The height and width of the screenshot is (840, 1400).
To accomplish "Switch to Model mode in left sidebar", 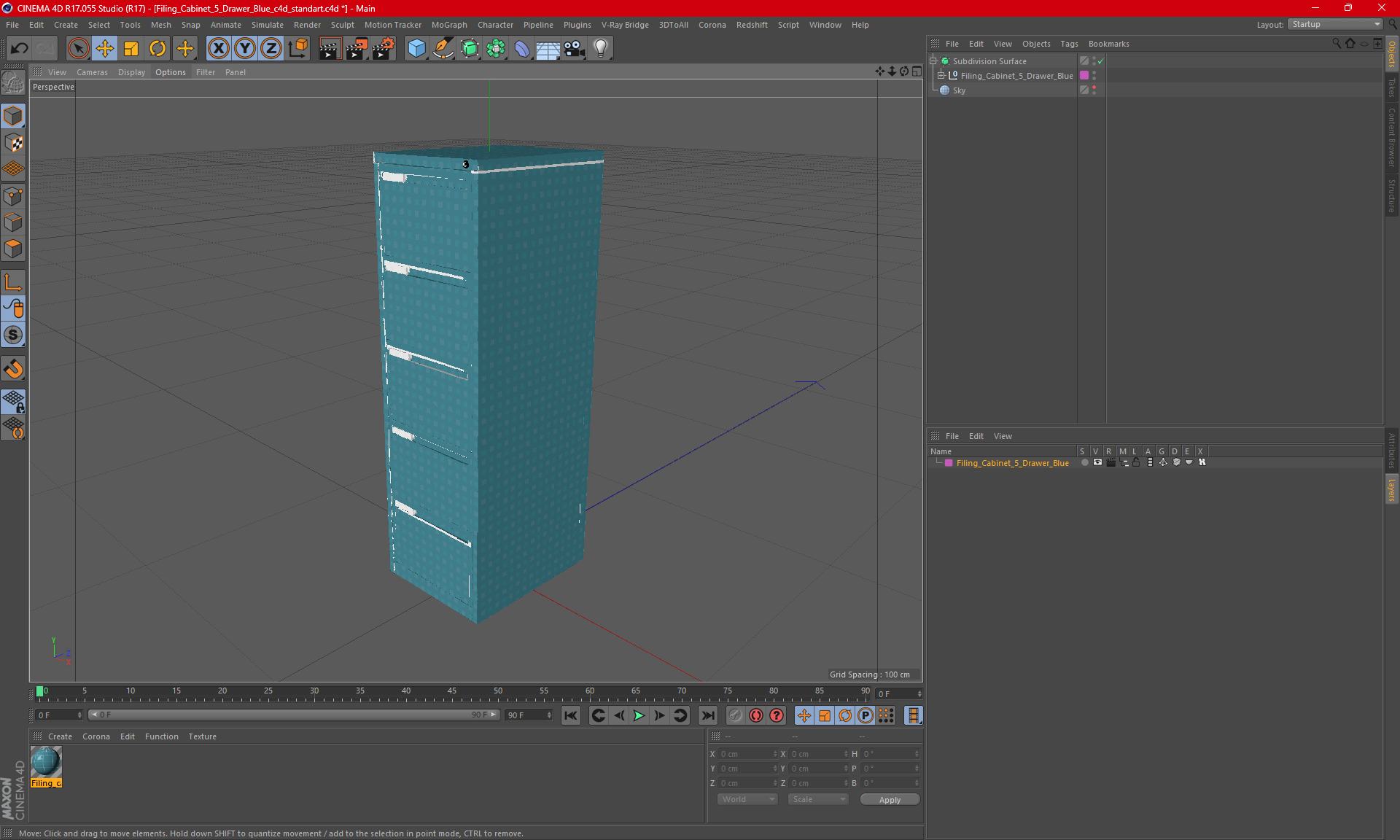I will click(x=14, y=116).
